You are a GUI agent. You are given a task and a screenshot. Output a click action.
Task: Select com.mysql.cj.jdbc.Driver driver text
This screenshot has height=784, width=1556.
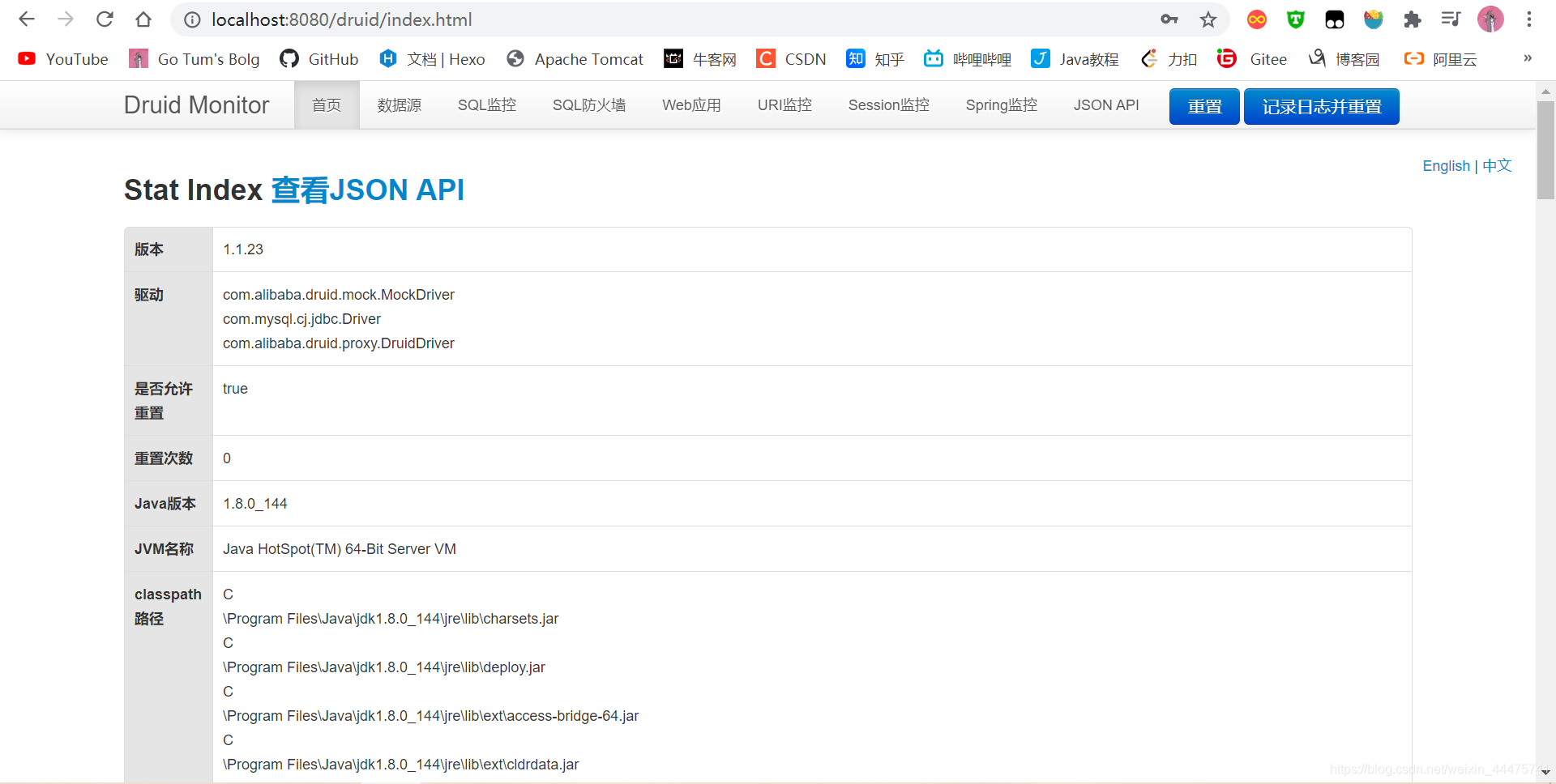pyautogui.click(x=301, y=319)
